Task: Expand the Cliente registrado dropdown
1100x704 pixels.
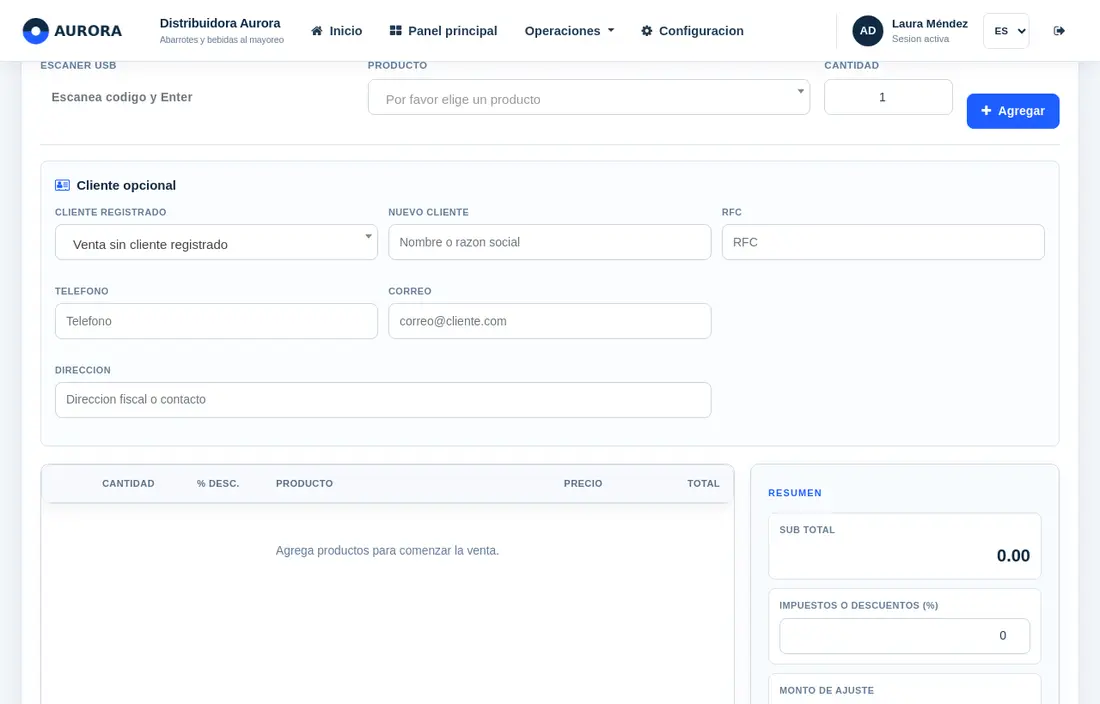Action: tap(216, 242)
